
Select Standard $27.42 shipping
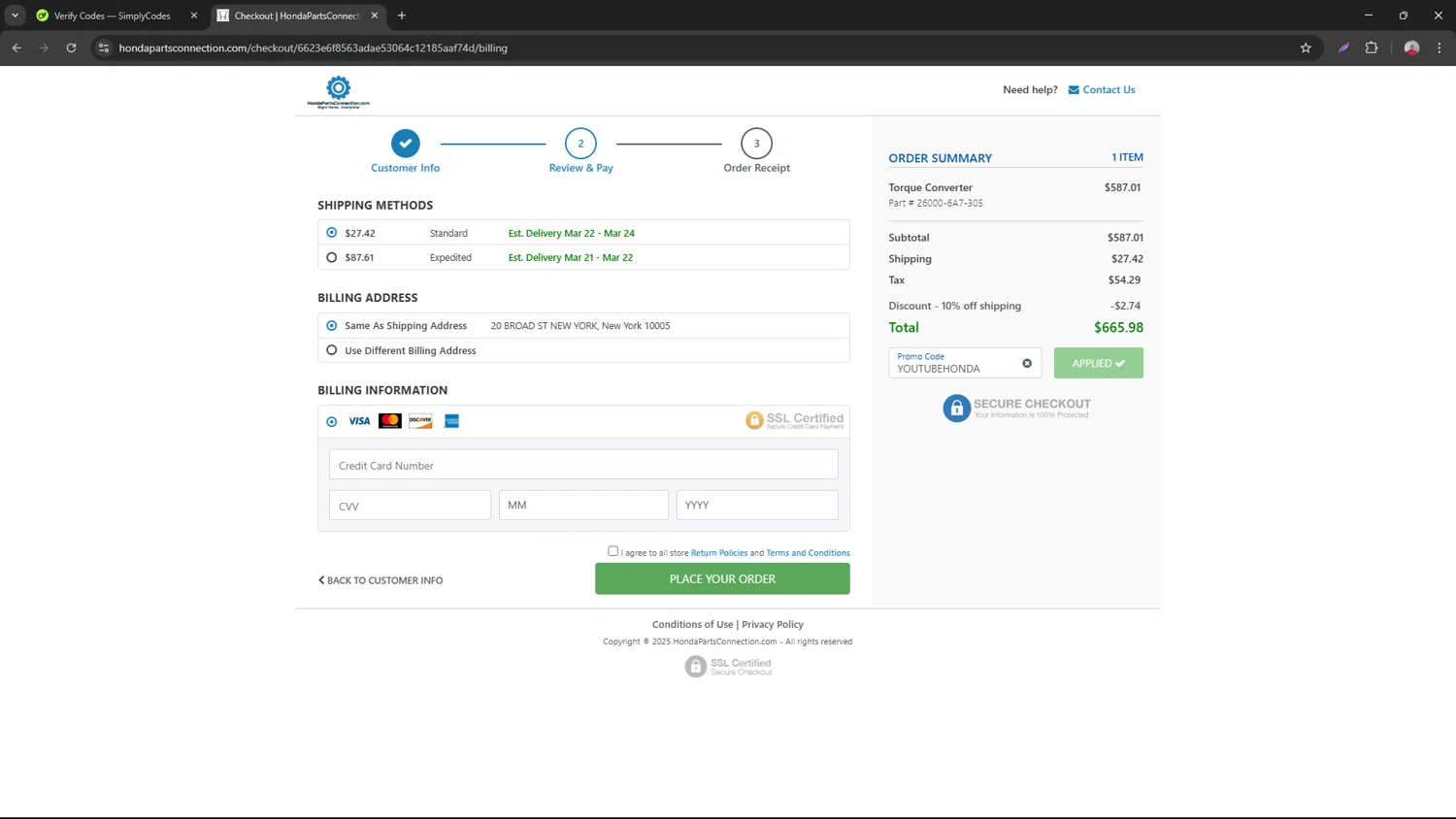[x=332, y=233]
